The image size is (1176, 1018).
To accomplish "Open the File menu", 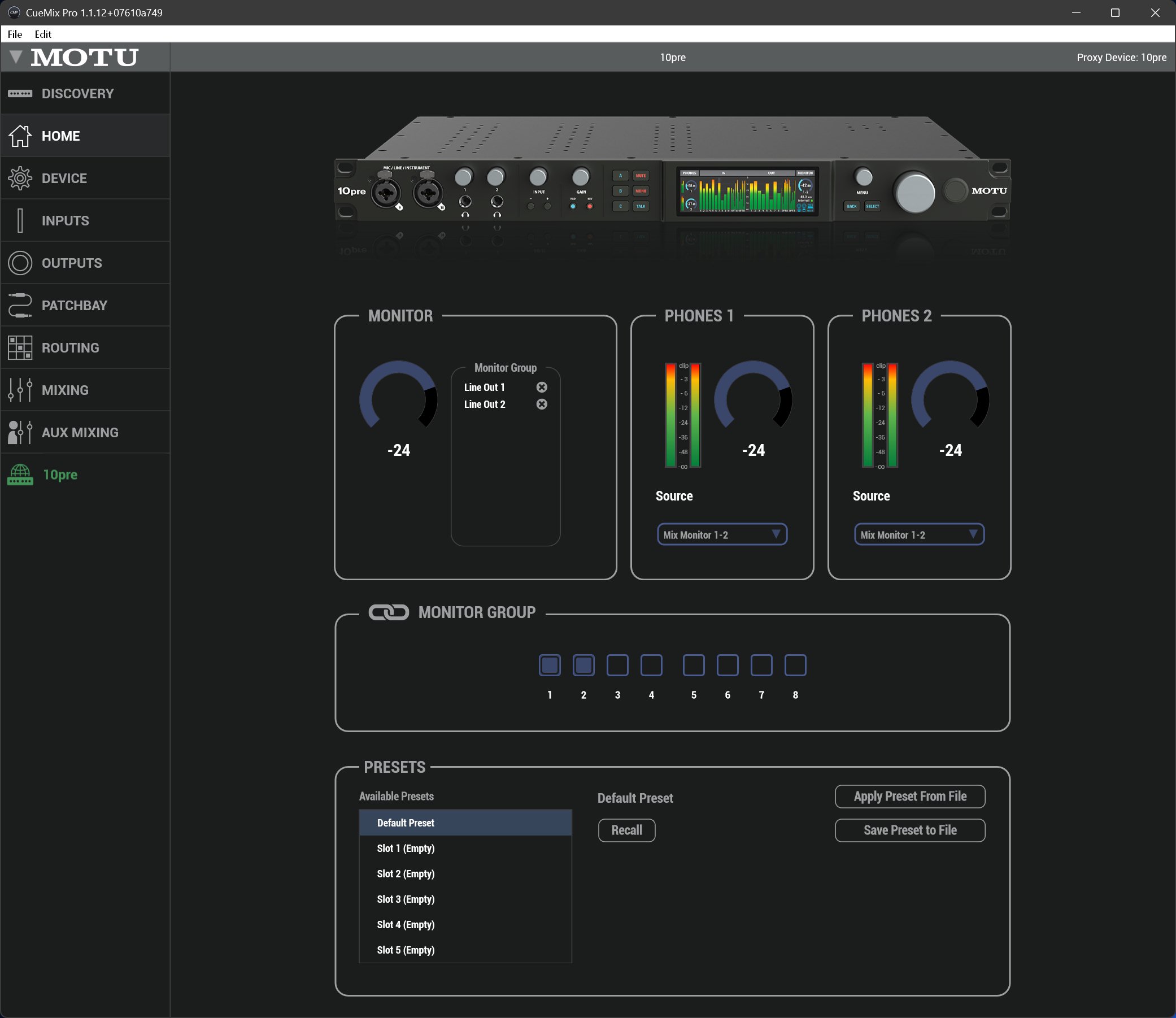I will (15, 34).
